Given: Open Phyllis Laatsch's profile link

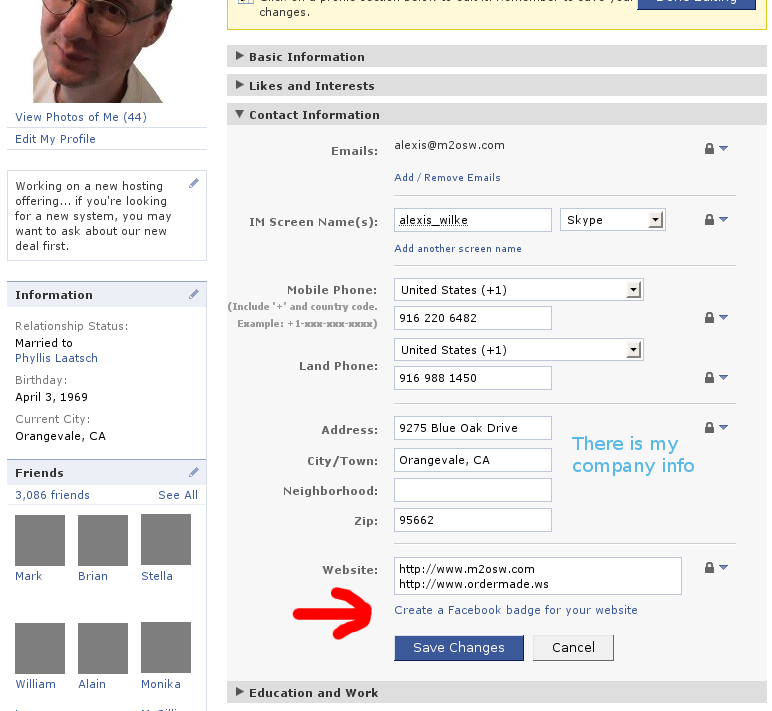Looking at the screenshot, I should [x=56, y=358].
